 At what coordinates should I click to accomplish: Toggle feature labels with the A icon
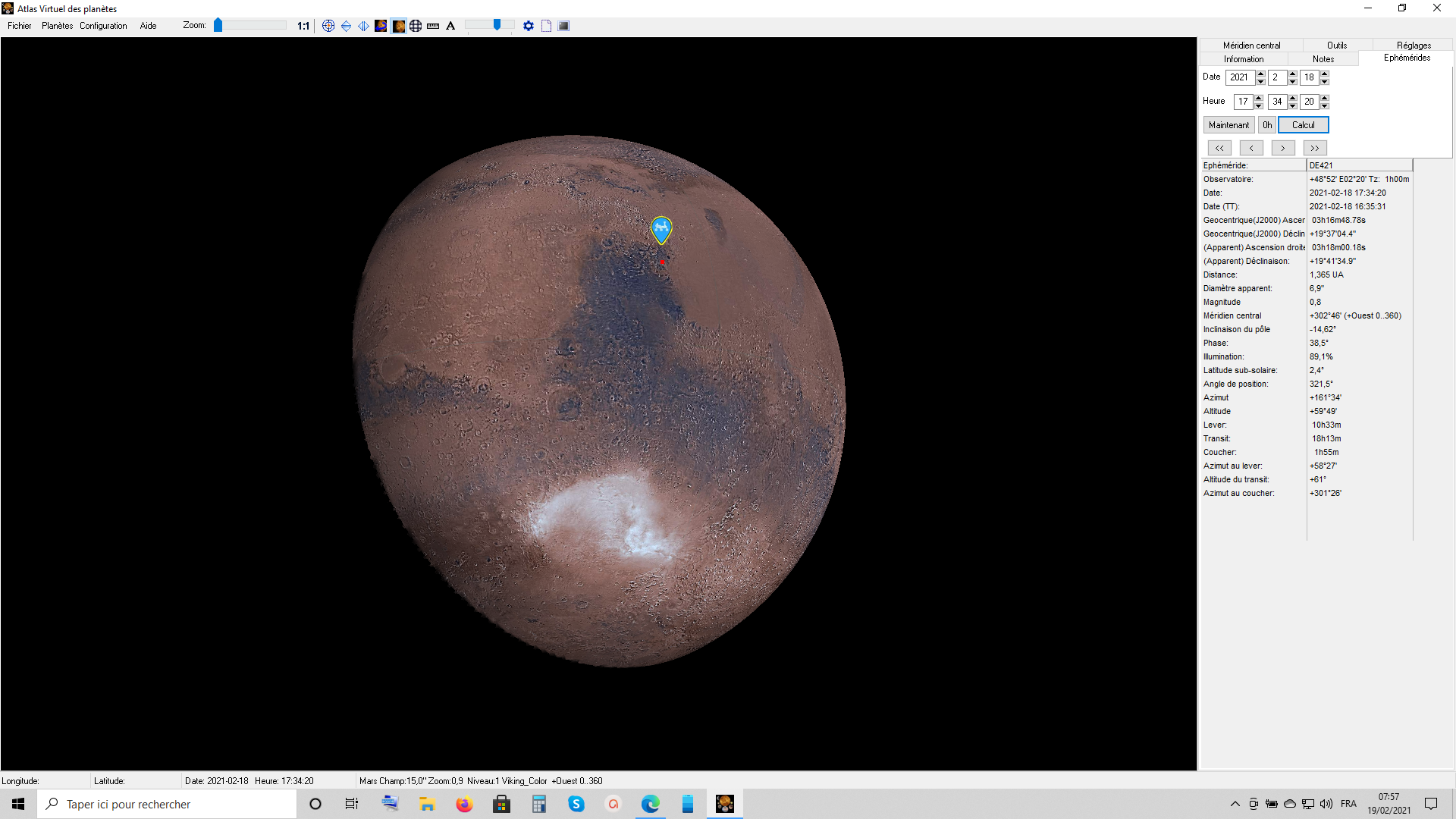coord(450,26)
